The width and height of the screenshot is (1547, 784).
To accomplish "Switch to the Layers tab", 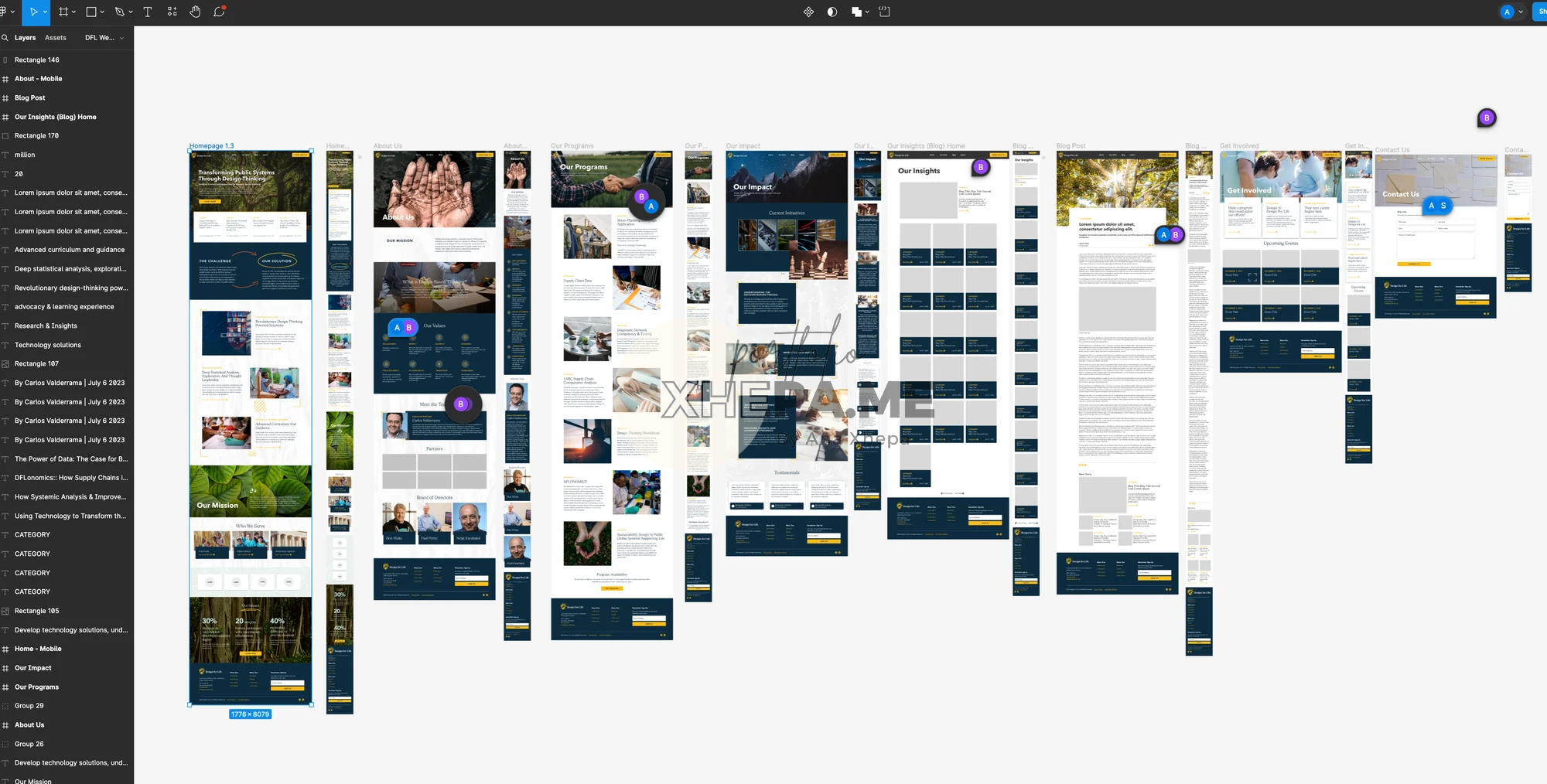I will pos(25,38).
